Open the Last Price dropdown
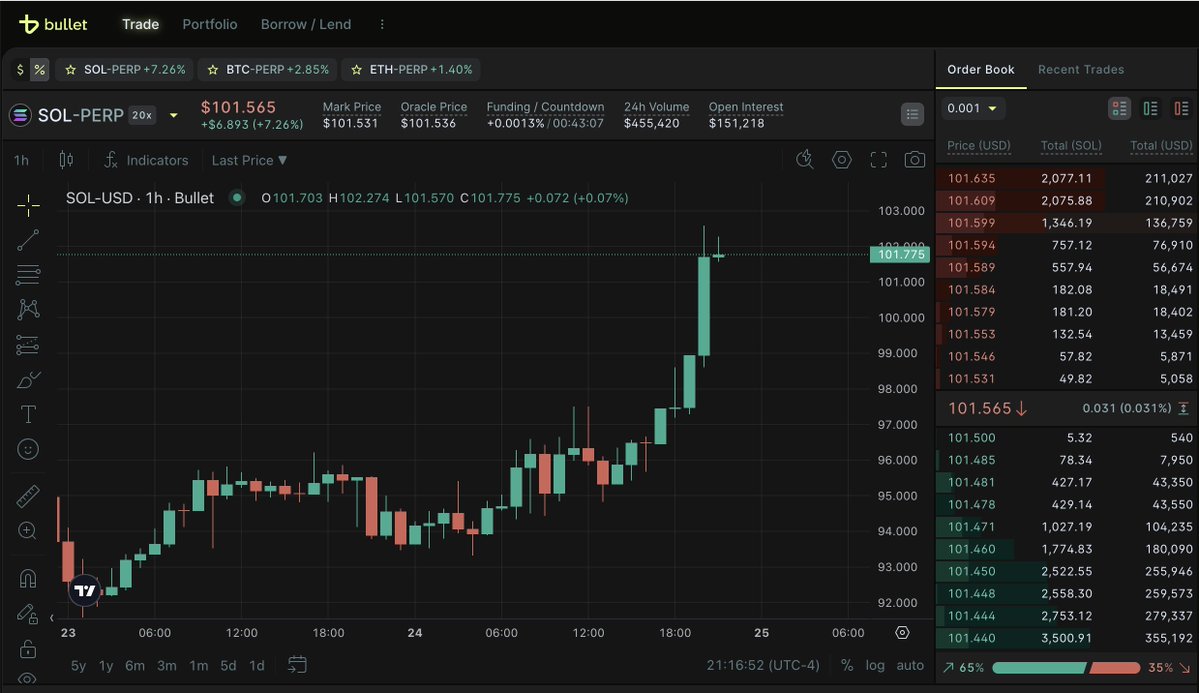Viewport: 1199px width, 693px height. click(249, 160)
